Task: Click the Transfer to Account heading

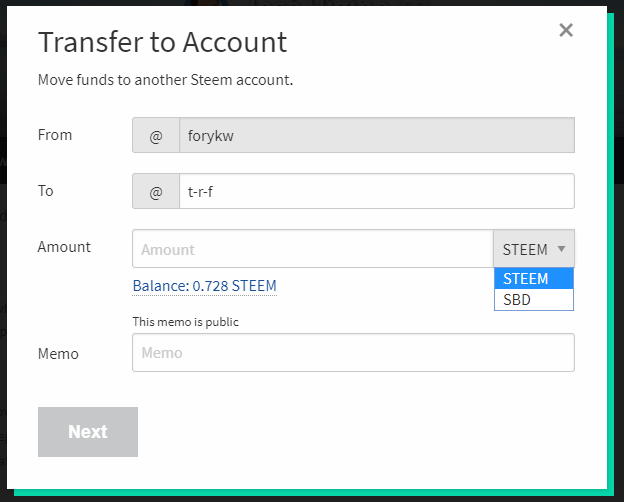Action: click(162, 42)
